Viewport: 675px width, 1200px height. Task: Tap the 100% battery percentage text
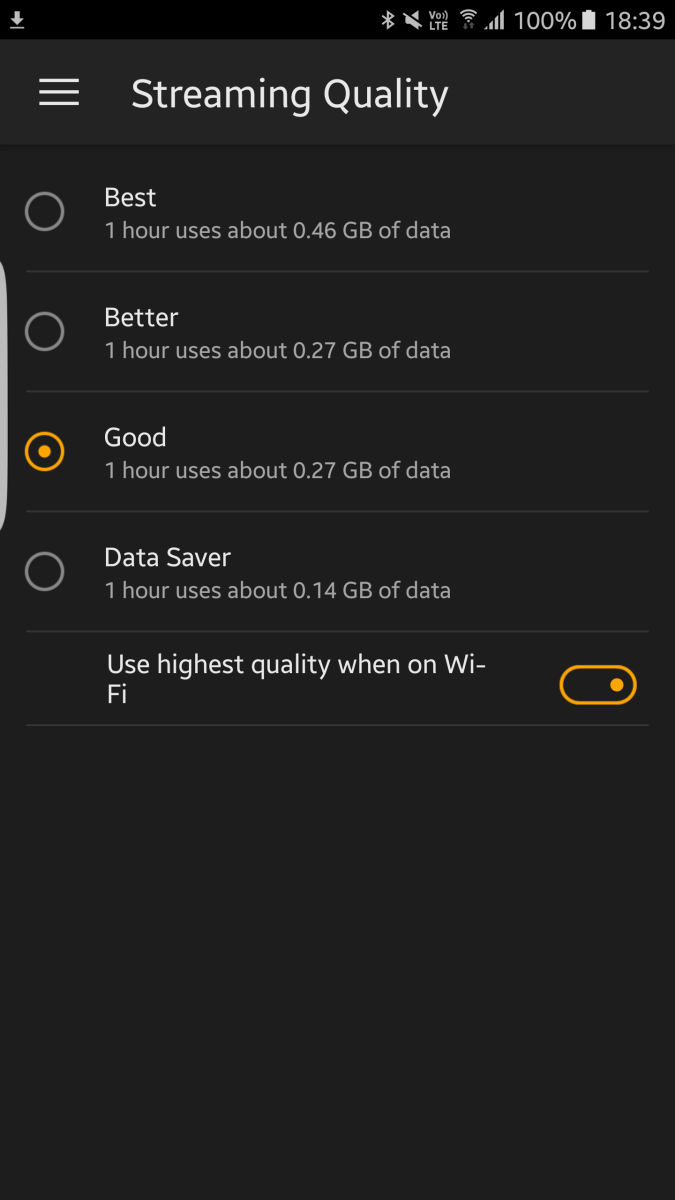coord(545,20)
